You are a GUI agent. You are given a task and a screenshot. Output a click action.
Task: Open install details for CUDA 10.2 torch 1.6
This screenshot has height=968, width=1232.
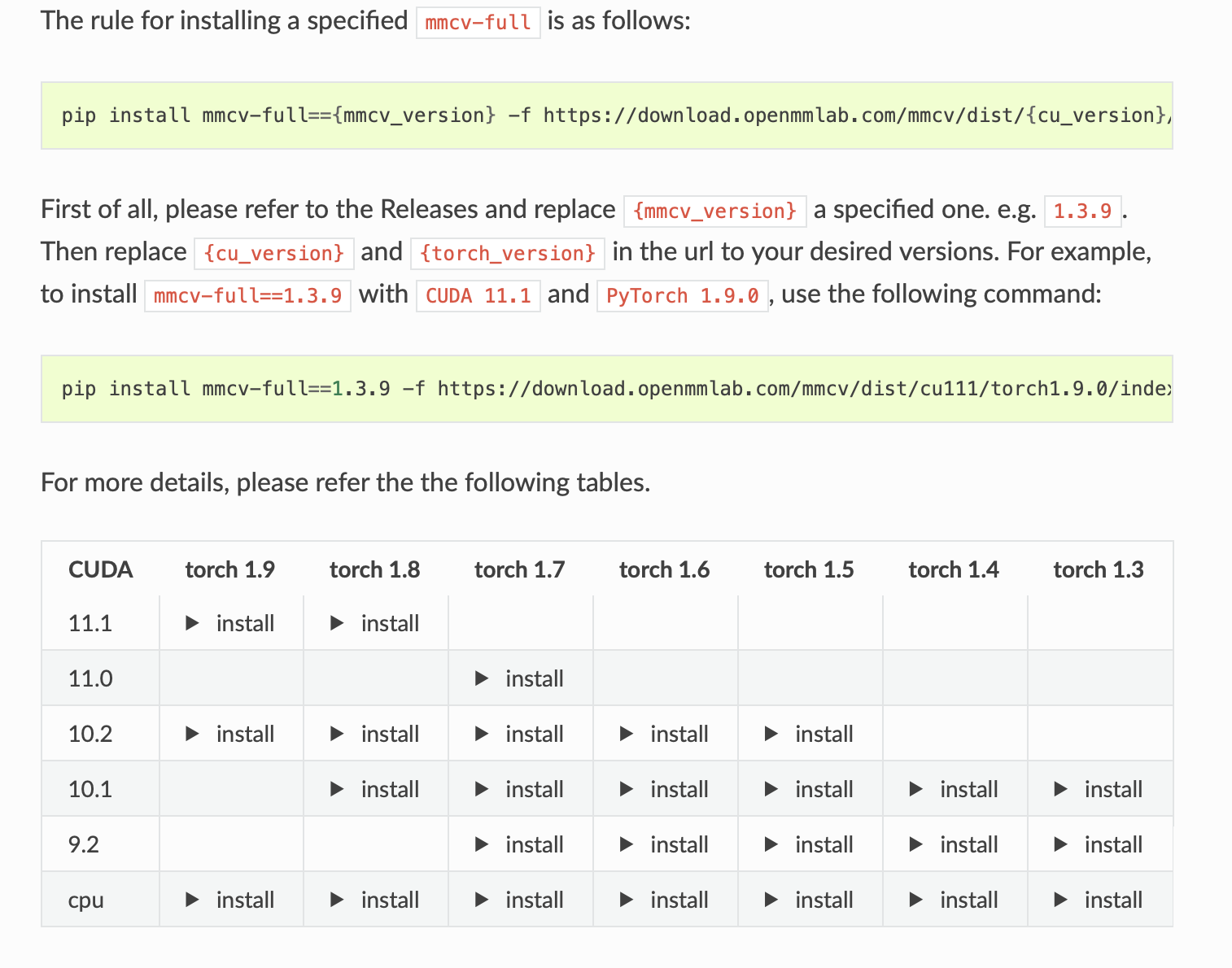coord(664,734)
